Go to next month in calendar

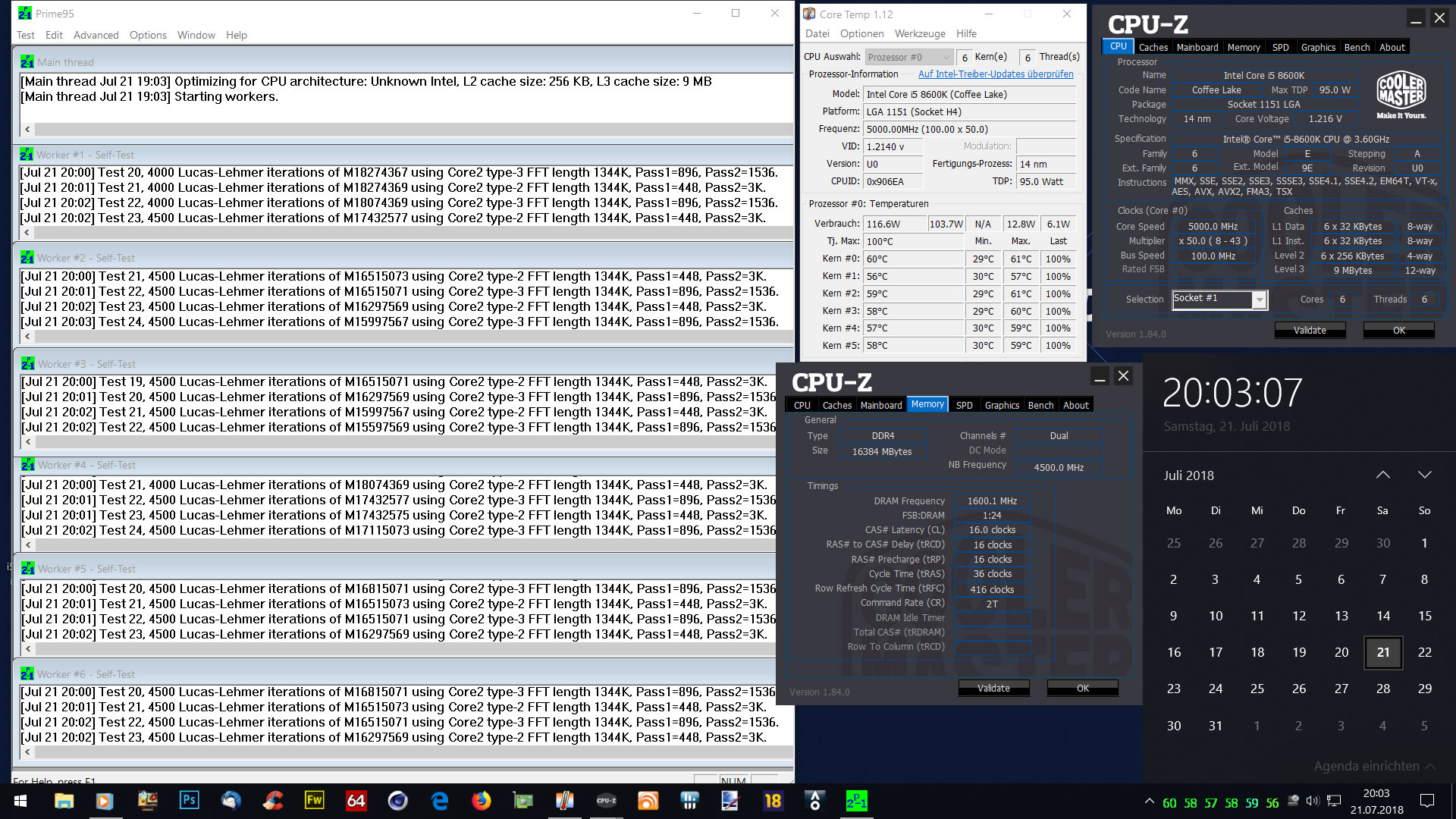(1424, 475)
